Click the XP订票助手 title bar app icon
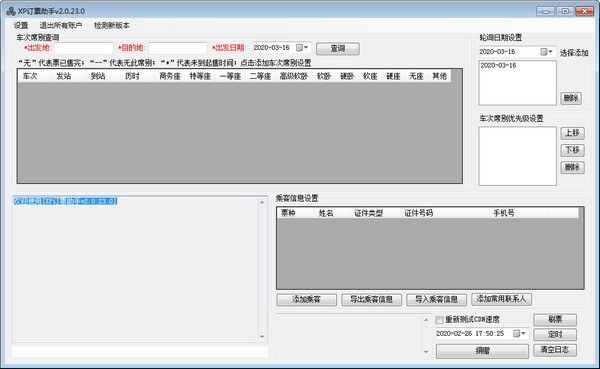Image resolution: width=600 pixels, height=369 pixels. pos(11,11)
